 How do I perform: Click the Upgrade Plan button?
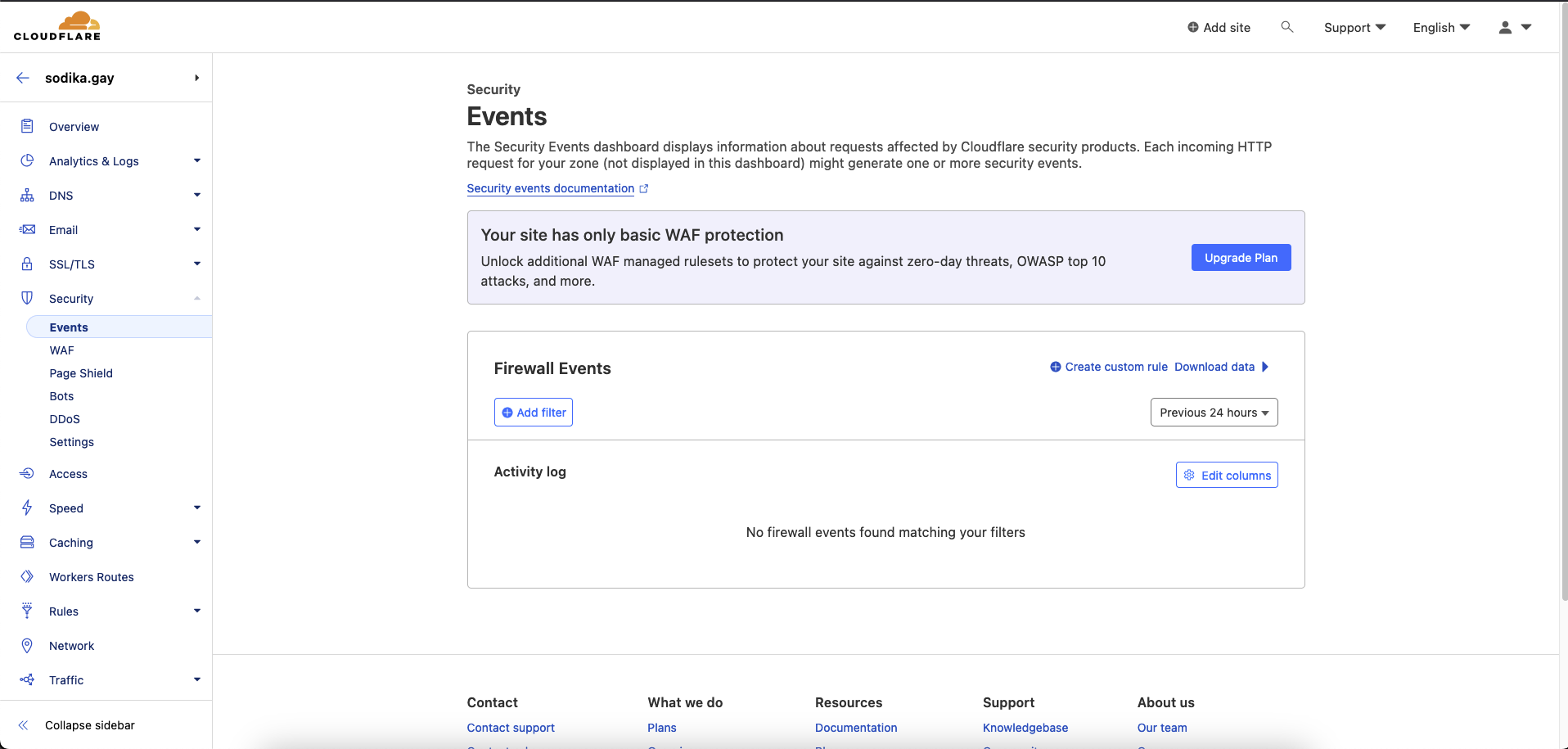pos(1241,258)
